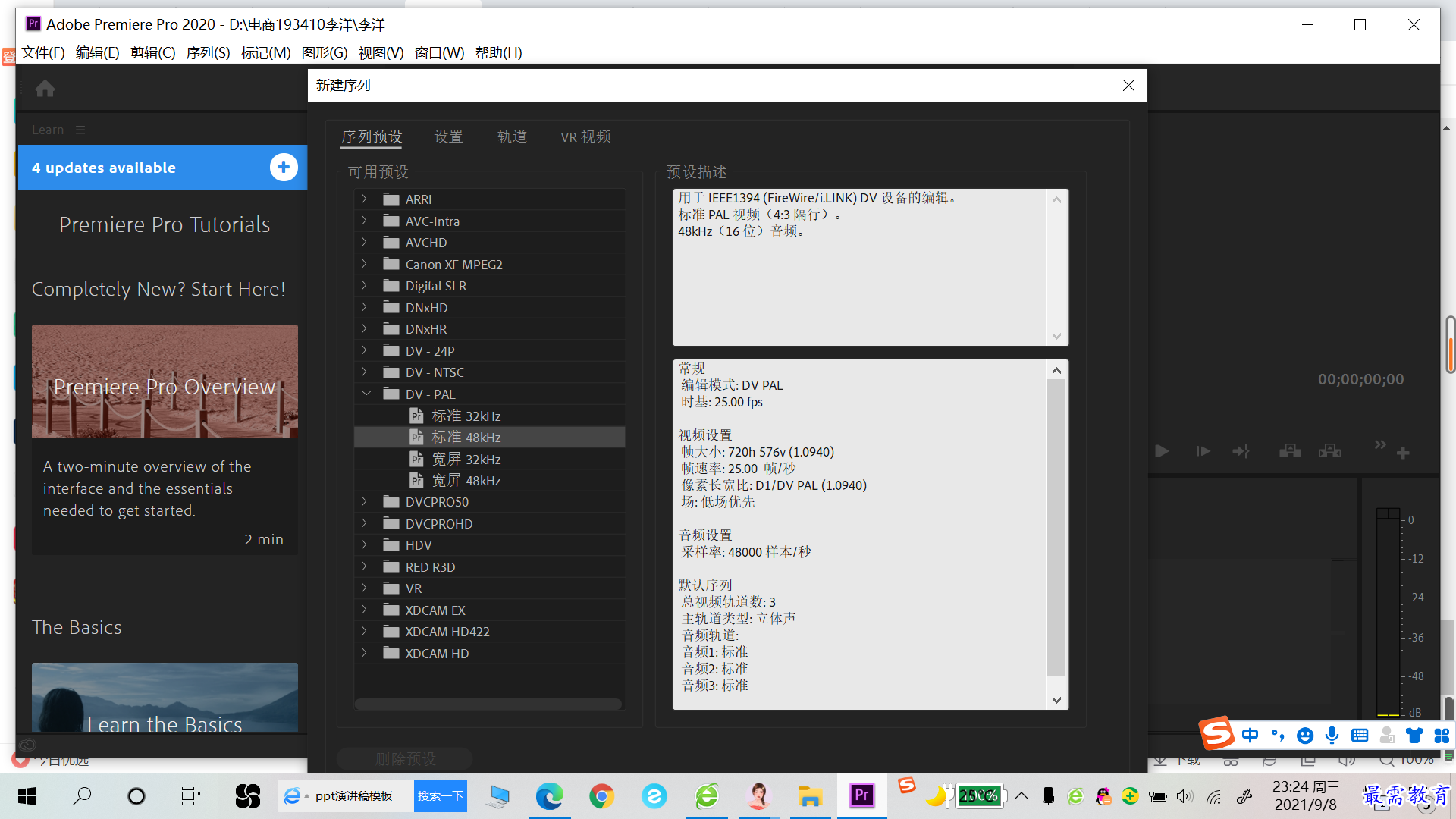Screen dimensions: 1456x819
Task: Click the Learn panel tab label
Action: (48, 130)
